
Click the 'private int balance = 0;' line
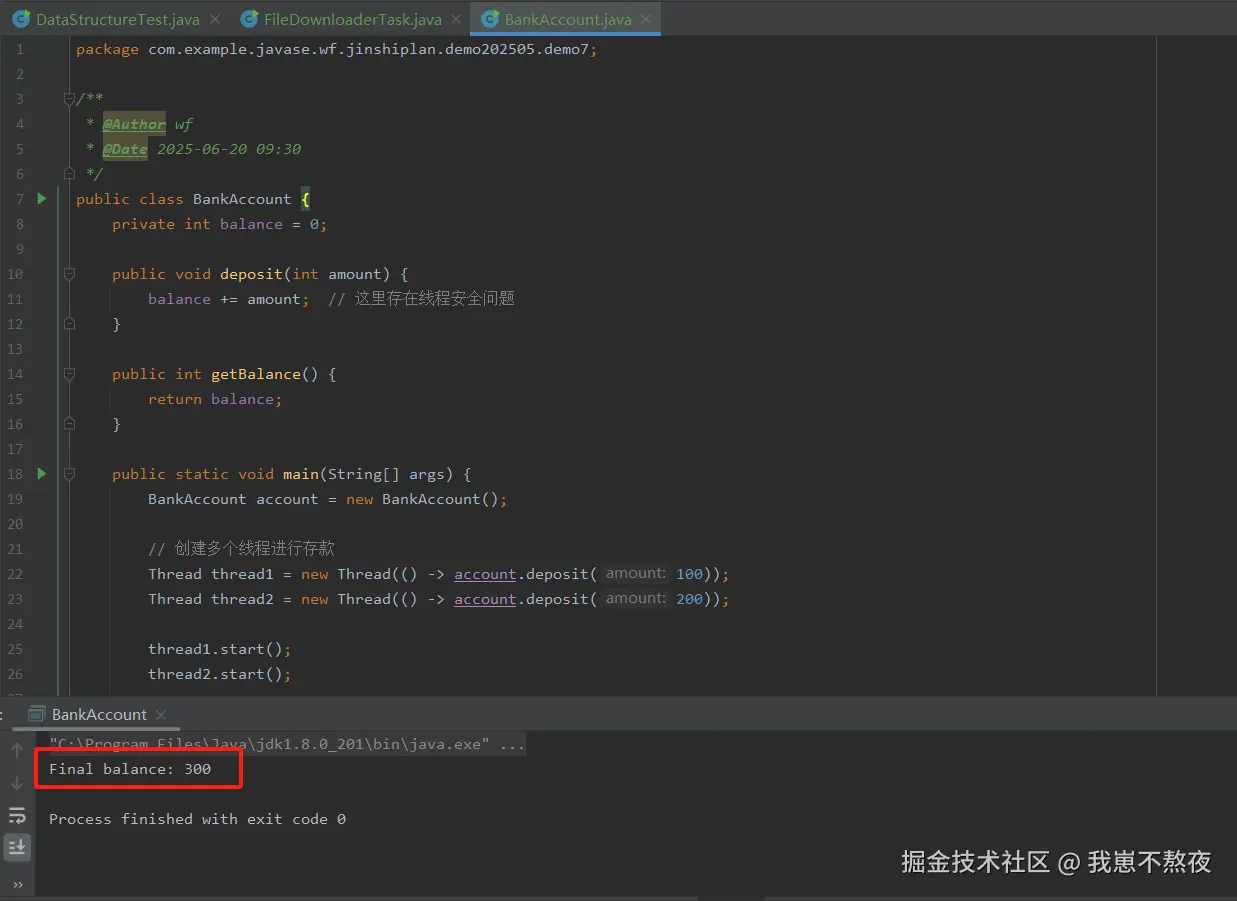click(x=219, y=224)
